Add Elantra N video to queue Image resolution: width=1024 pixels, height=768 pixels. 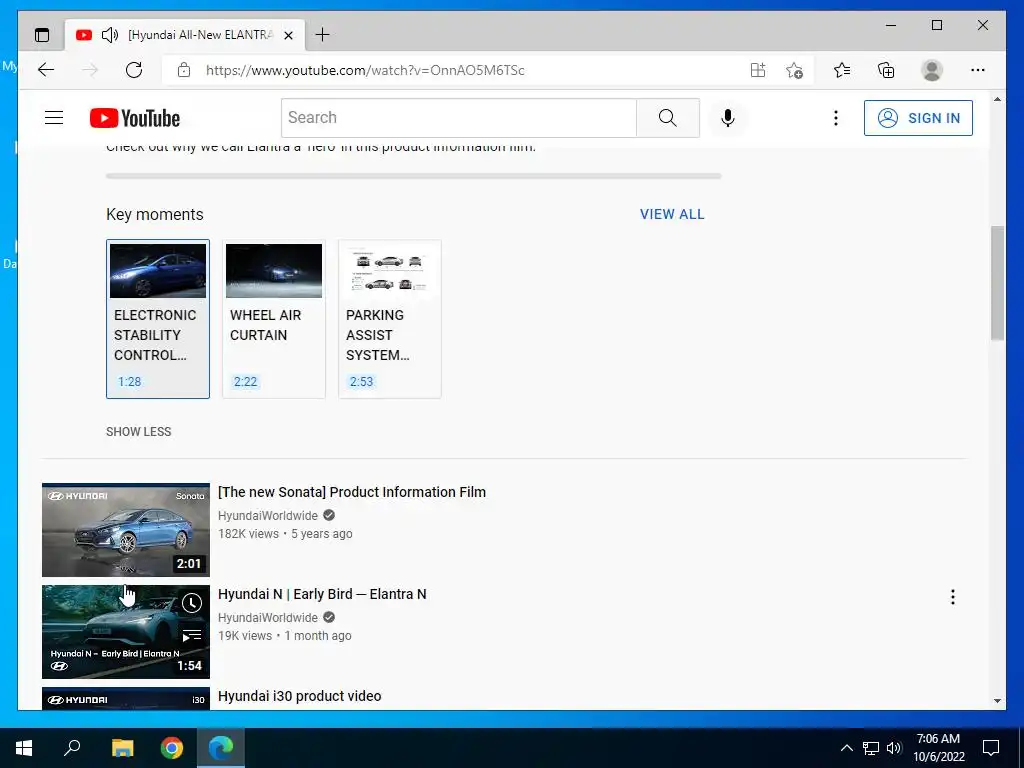pyautogui.click(x=191, y=635)
